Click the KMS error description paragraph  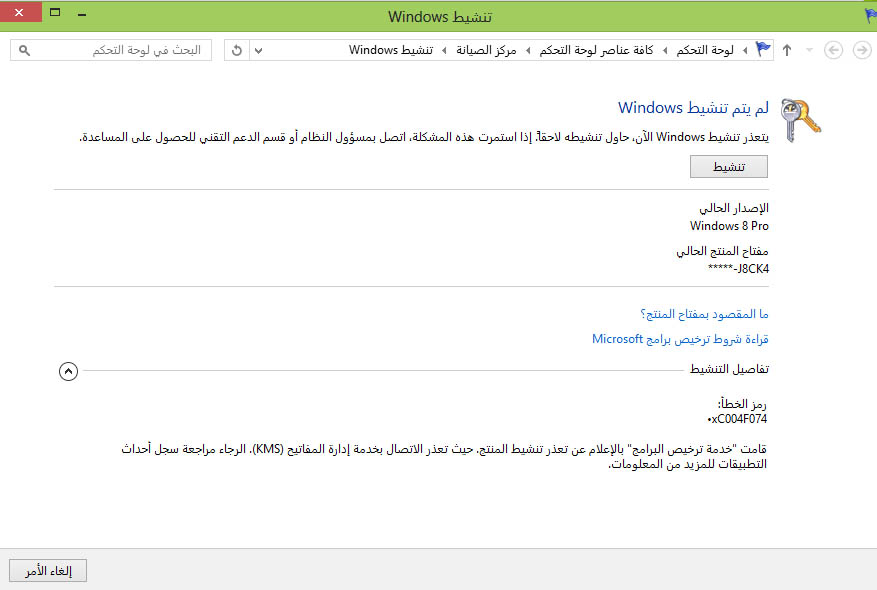point(444,456)
